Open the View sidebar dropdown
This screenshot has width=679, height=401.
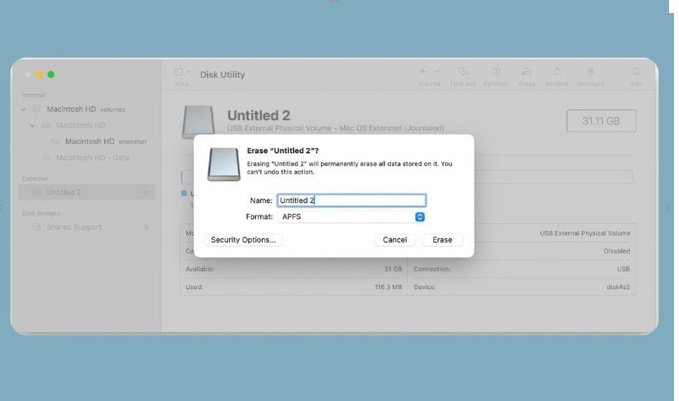(x=181, y=74)
